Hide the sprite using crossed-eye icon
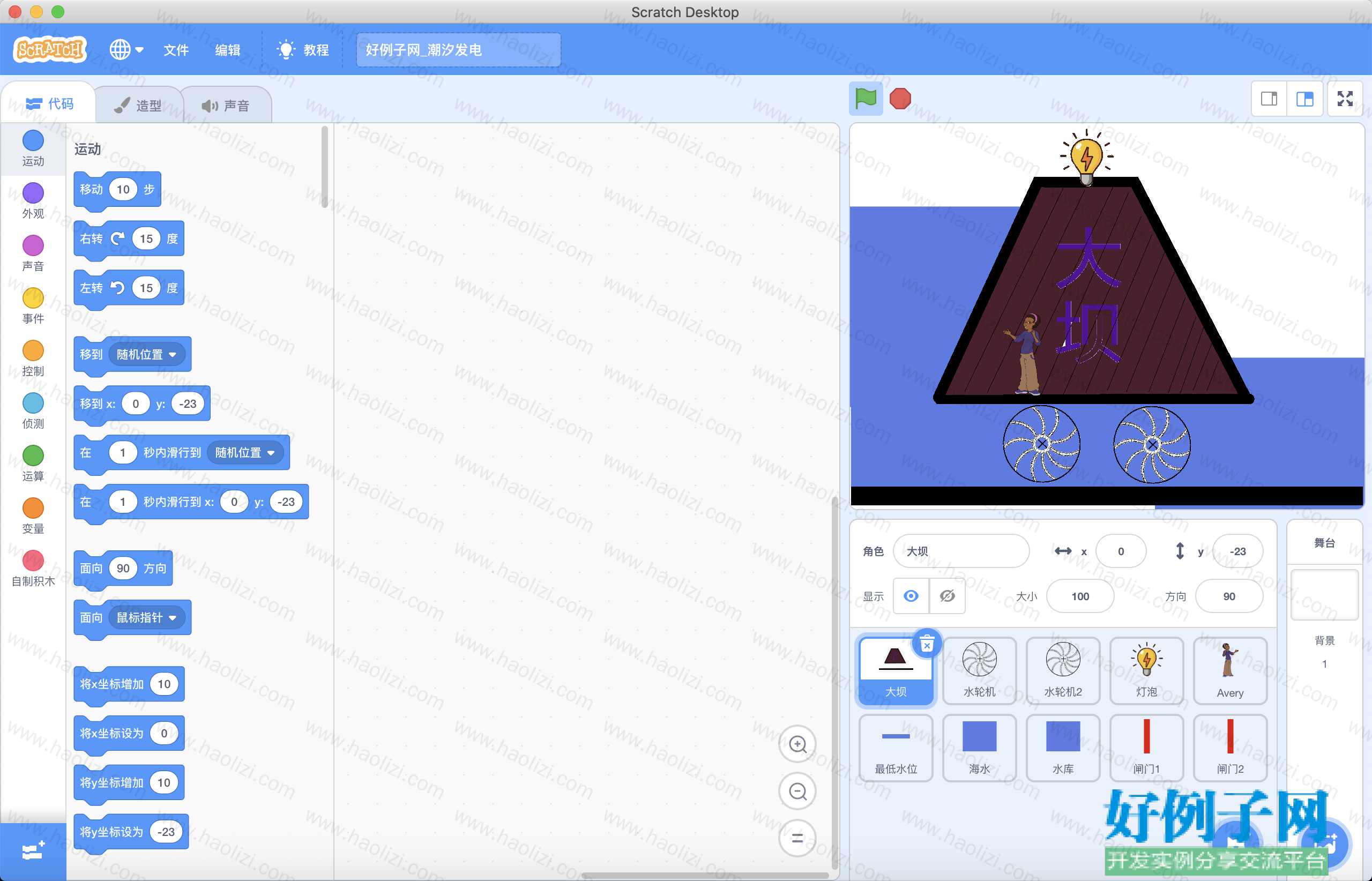 [x=948, y=596]
